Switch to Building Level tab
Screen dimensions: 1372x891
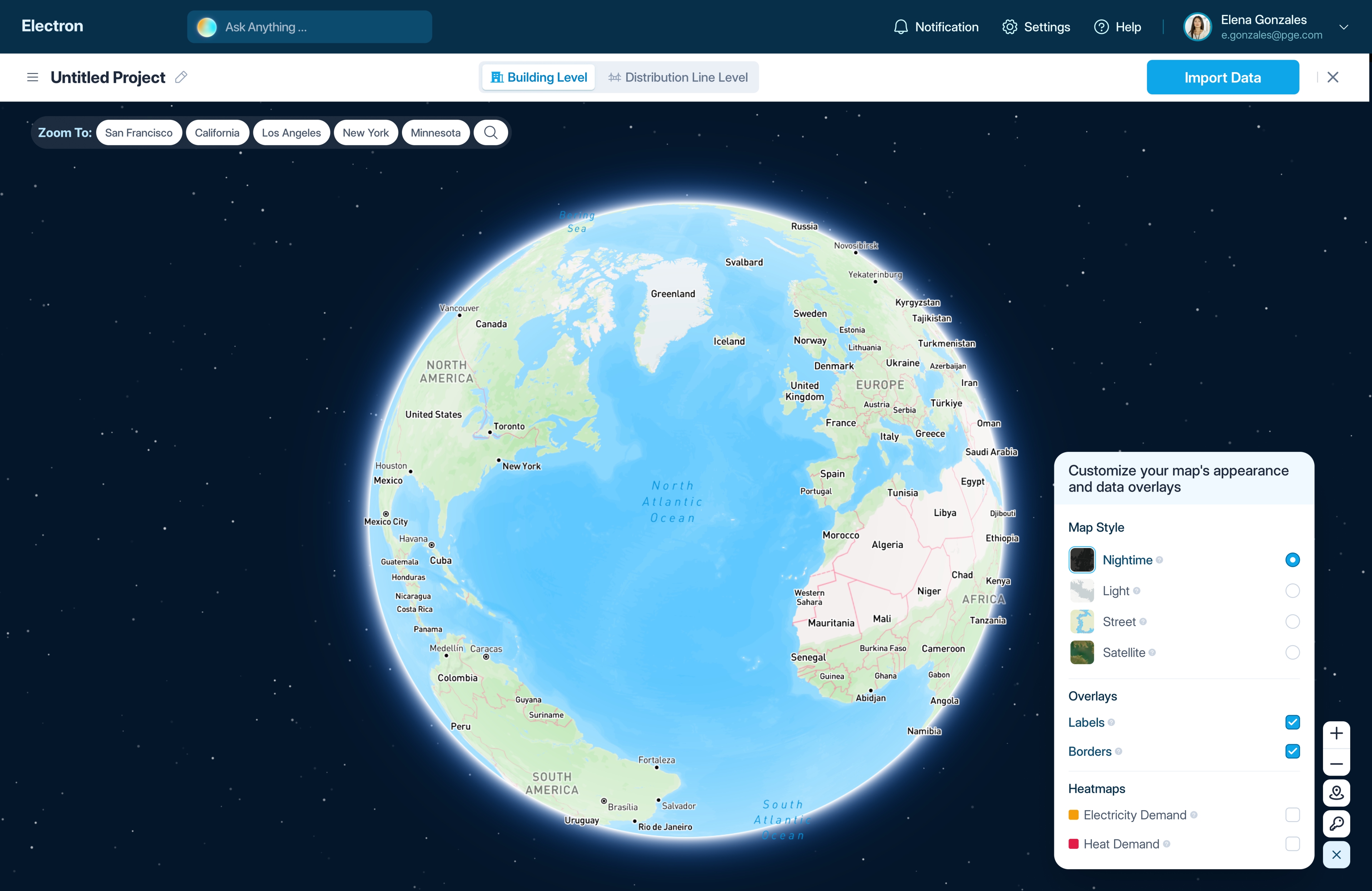click(x=538, y=77)
